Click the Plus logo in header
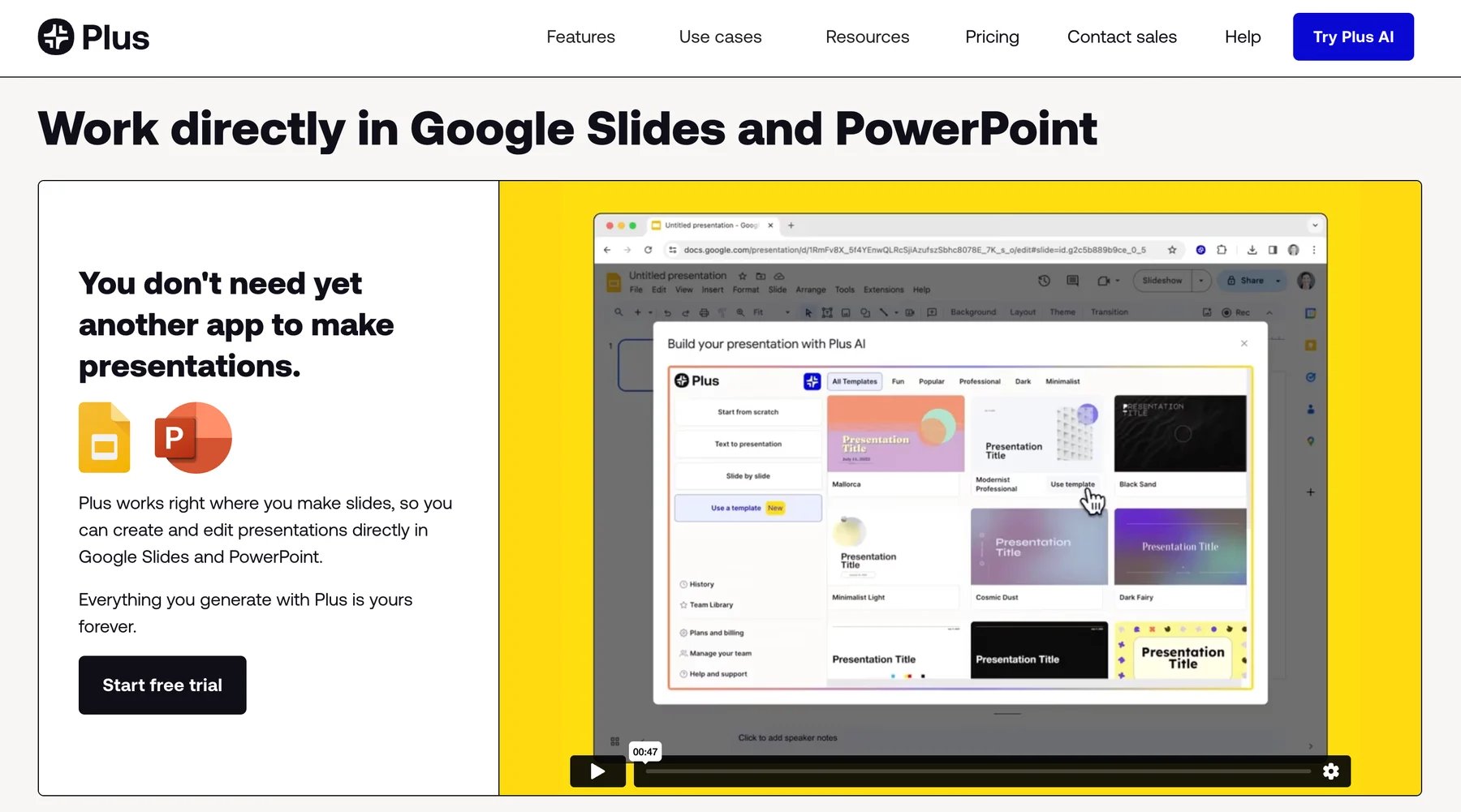 pyautogui.click(x=93, y=37)
